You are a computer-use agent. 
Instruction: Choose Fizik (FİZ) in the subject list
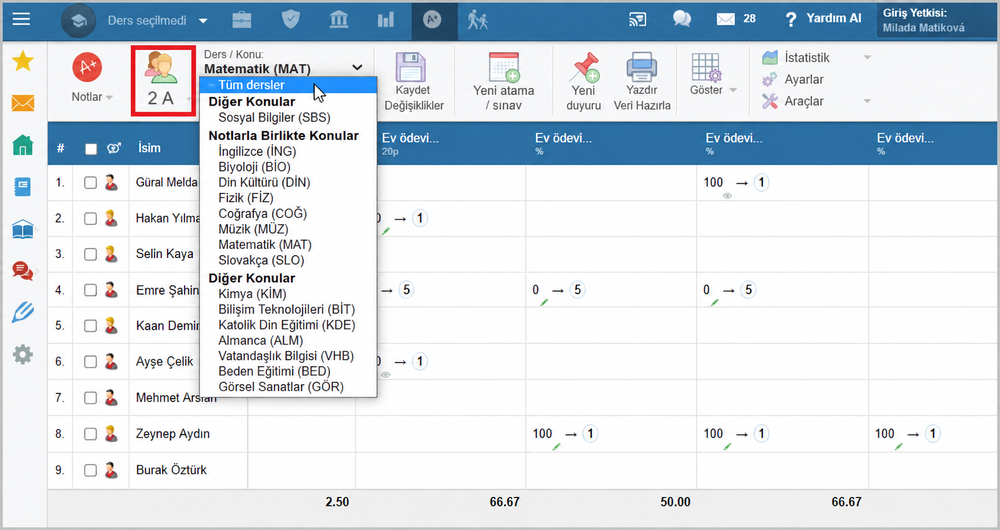pyautogui.click(x=246, y=198)
